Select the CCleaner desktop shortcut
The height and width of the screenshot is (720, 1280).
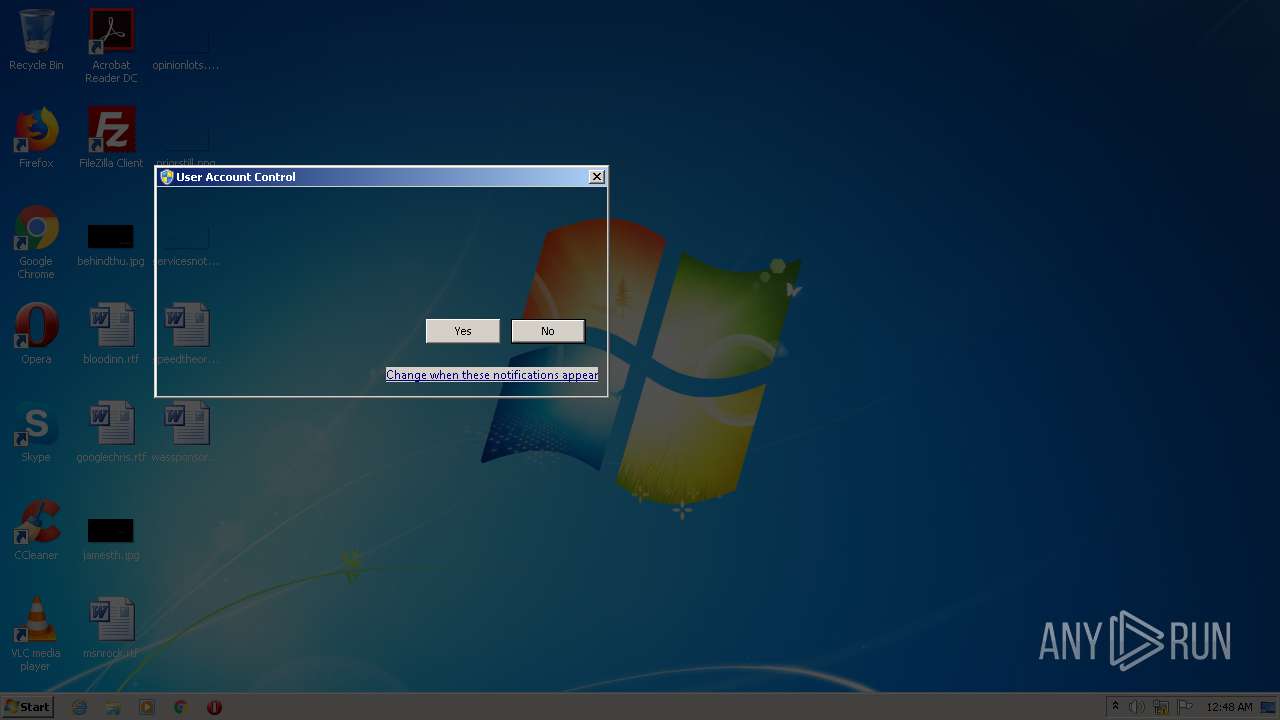[36, 530]
